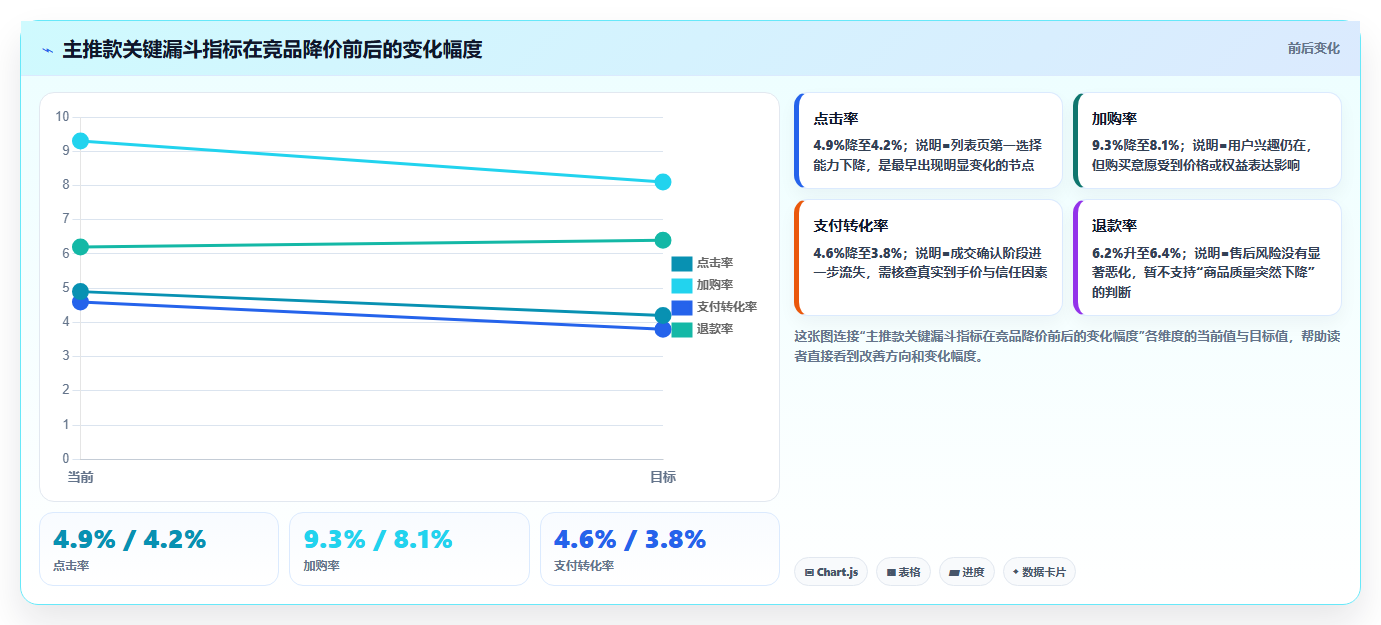
Task: Select the 表格 tag
Action: [x=903, y=572]
